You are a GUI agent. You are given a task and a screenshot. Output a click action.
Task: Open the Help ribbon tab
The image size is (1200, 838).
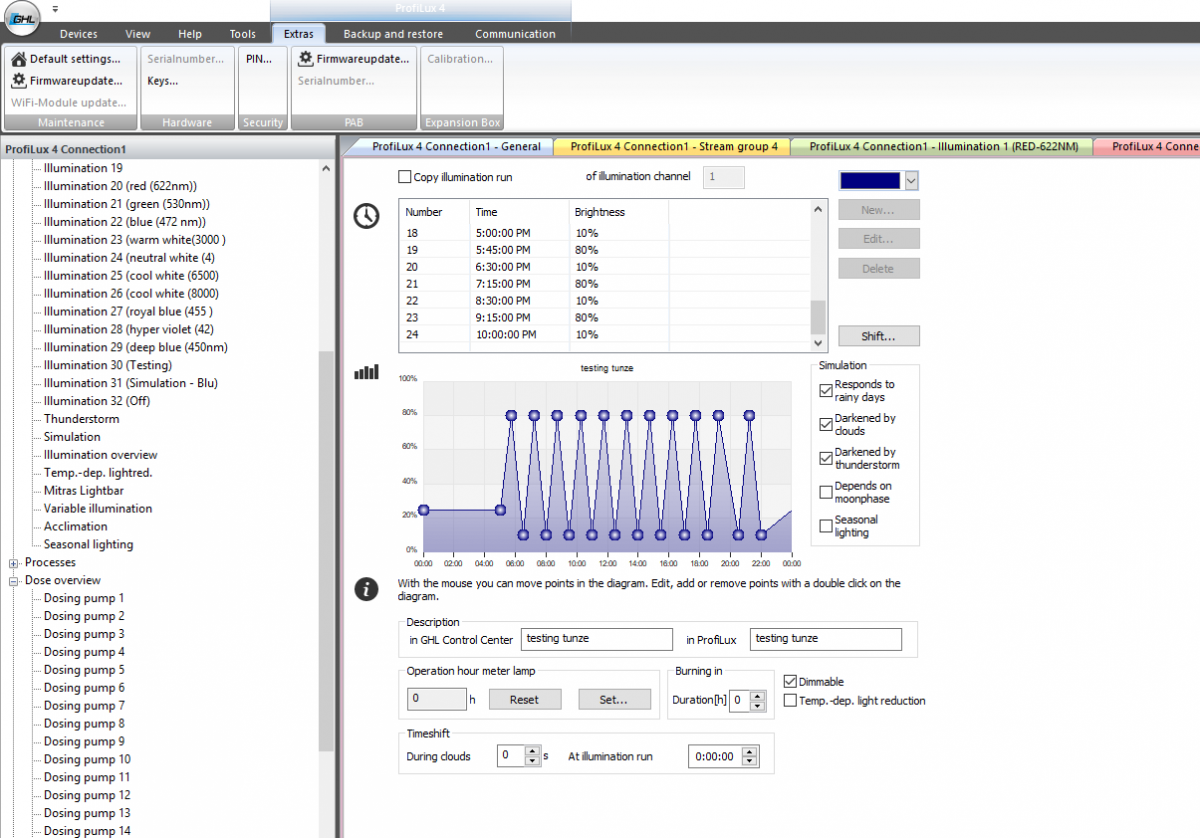[190, 34]
